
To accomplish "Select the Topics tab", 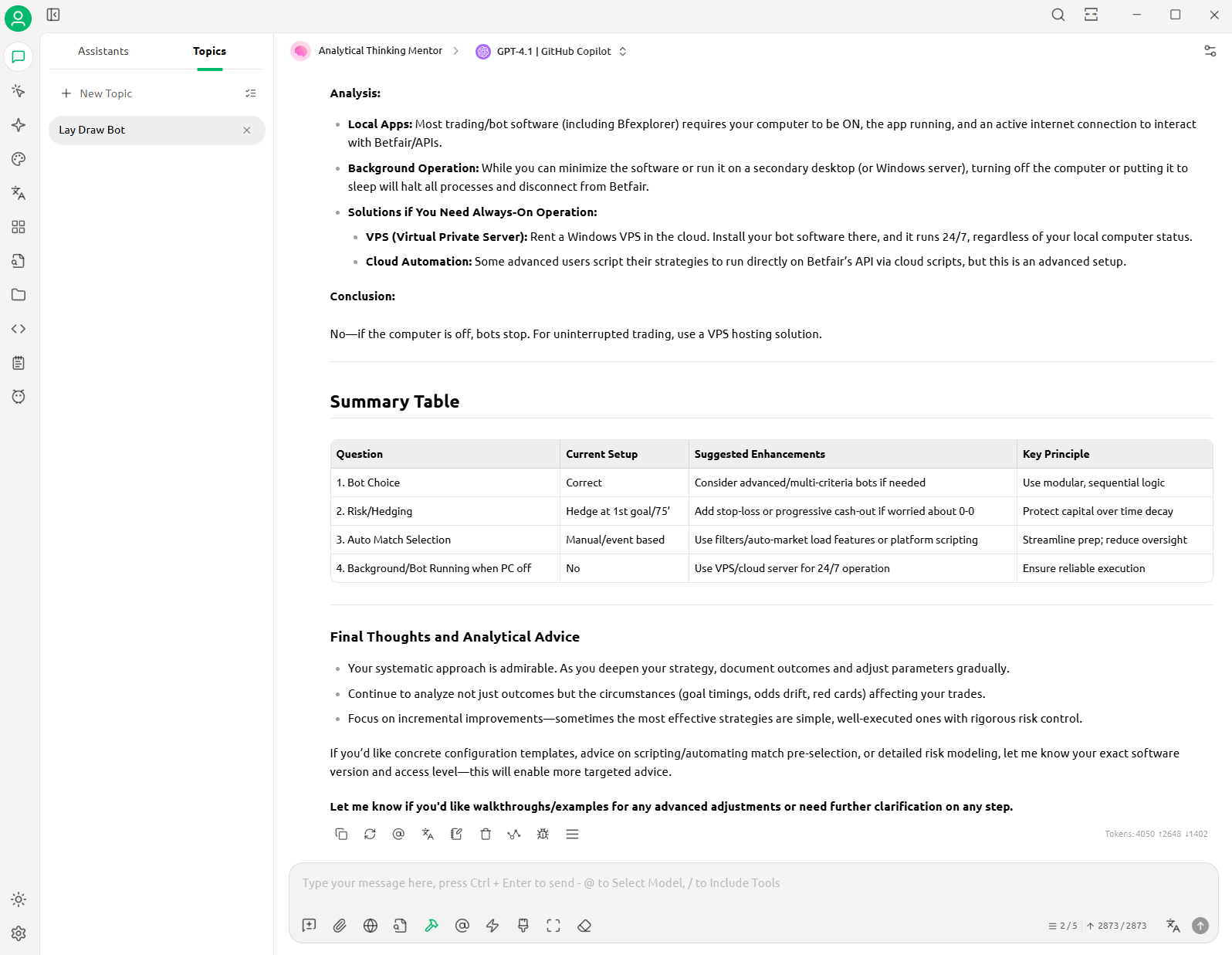I will tap(209, 52).
